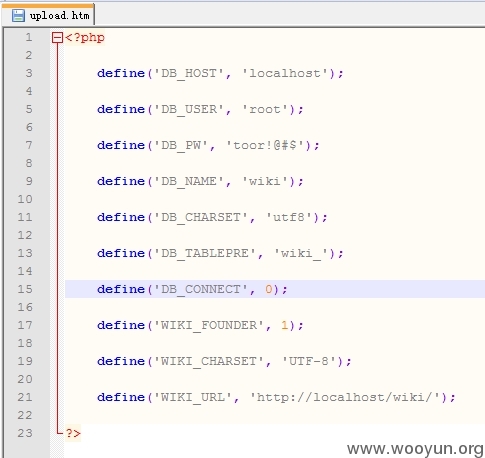Click the DB_CHARSET define keyword
This screenshot has height=458, width=485.
121,217
